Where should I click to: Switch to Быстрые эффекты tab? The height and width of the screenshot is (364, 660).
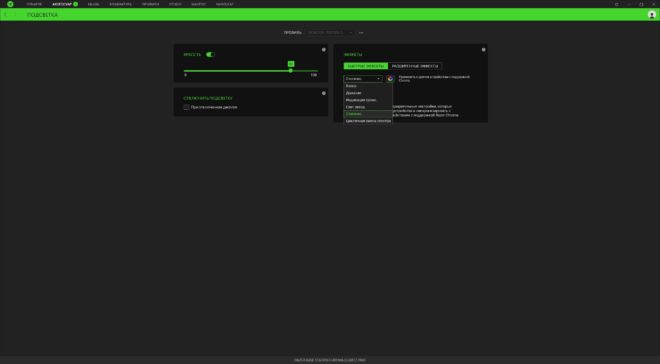click(366, 66)
